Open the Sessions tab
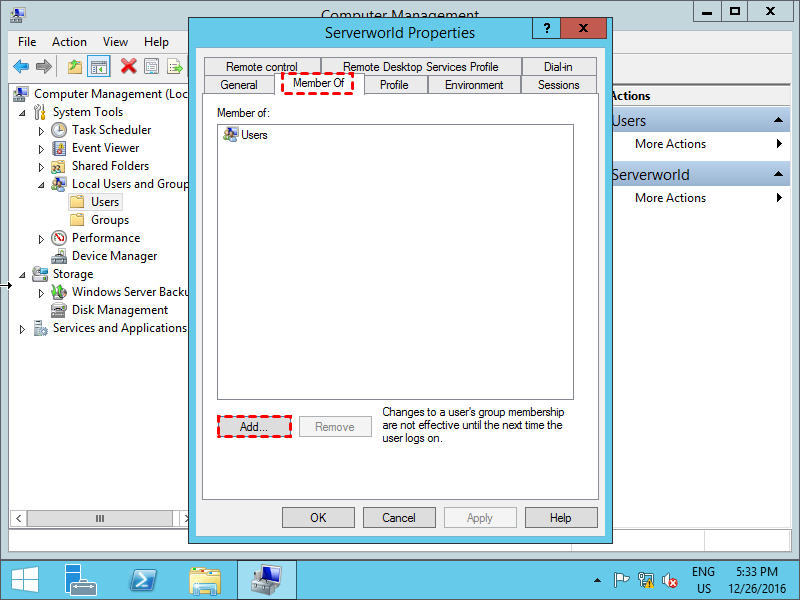800x600 pixels. click(559, 85)
